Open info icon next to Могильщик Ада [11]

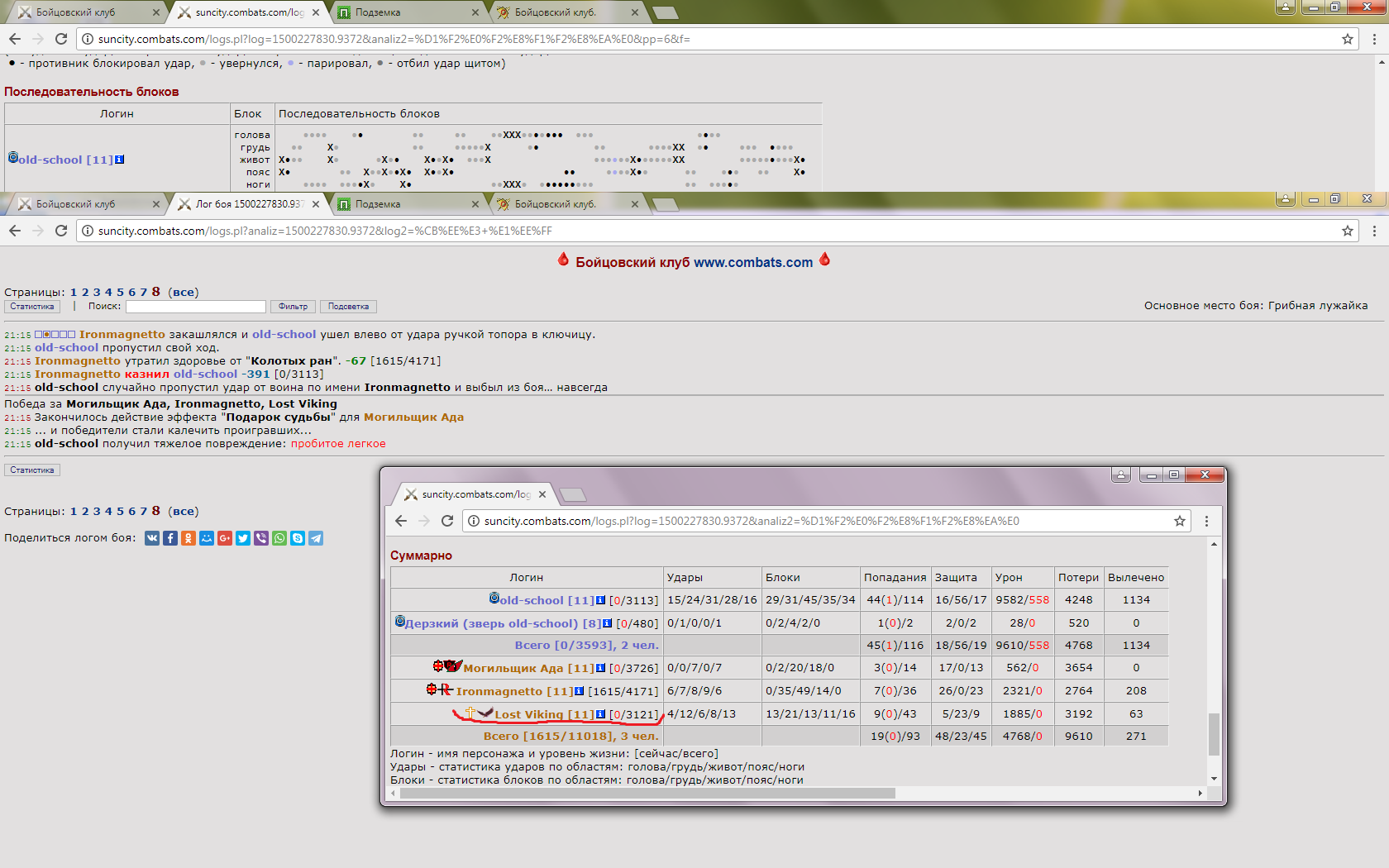click(x=601, y=668)
